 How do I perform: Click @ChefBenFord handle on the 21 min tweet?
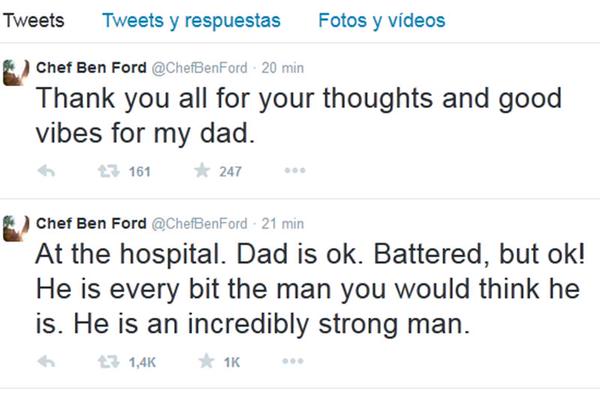(x=198, y=222)
